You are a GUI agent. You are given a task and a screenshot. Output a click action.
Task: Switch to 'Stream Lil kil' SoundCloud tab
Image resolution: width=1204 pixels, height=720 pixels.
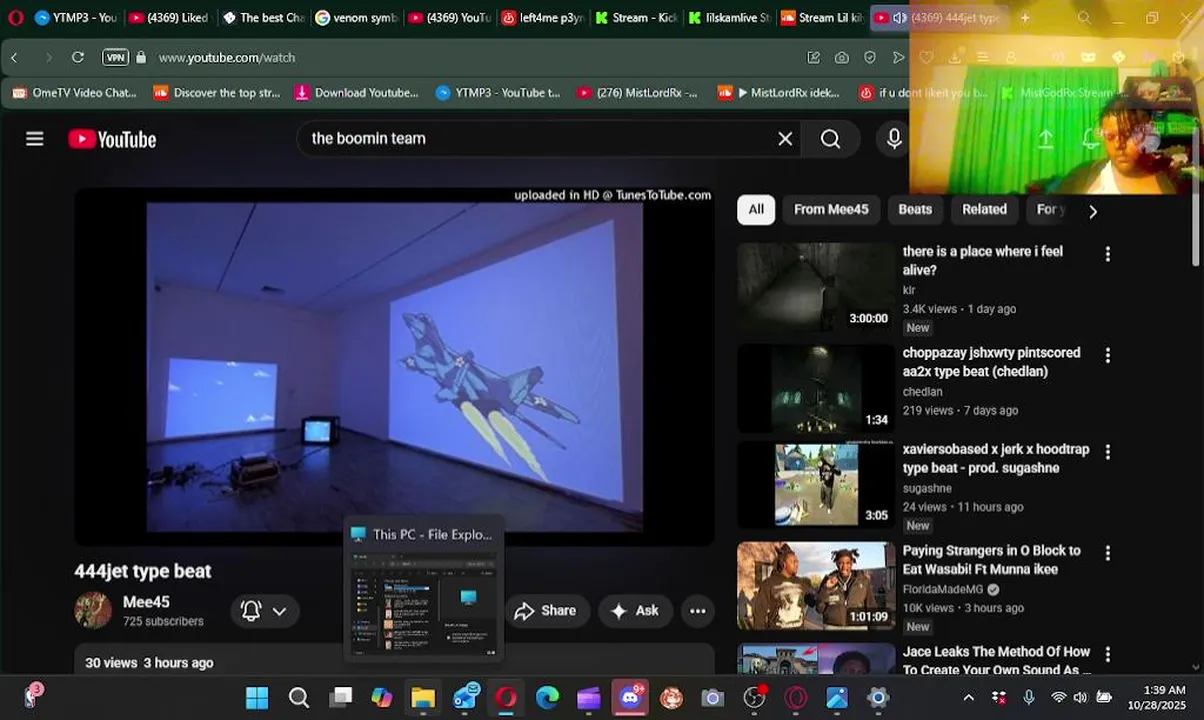tap(822, 18)
